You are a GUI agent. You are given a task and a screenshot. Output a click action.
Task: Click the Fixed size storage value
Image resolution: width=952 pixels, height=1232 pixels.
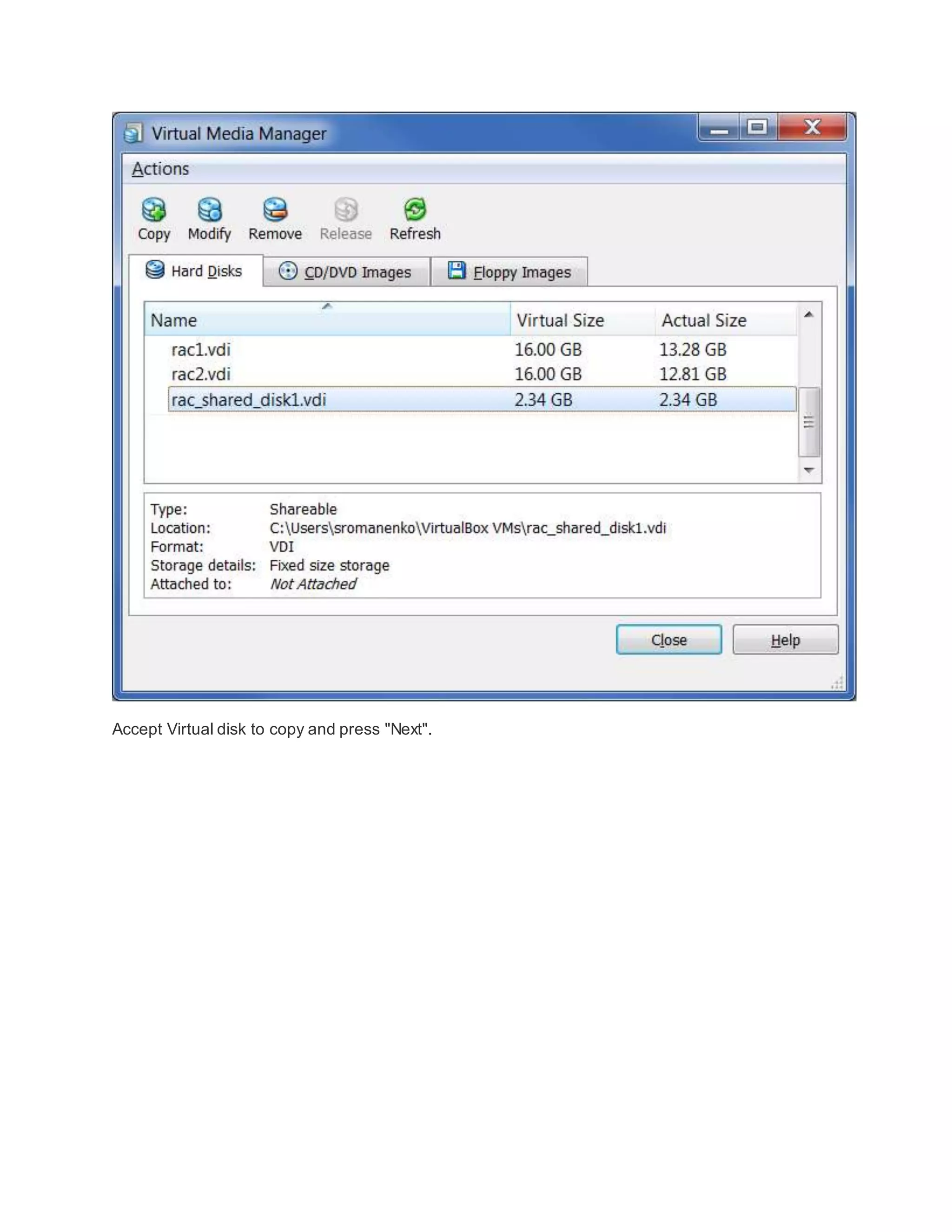point(330,565)
